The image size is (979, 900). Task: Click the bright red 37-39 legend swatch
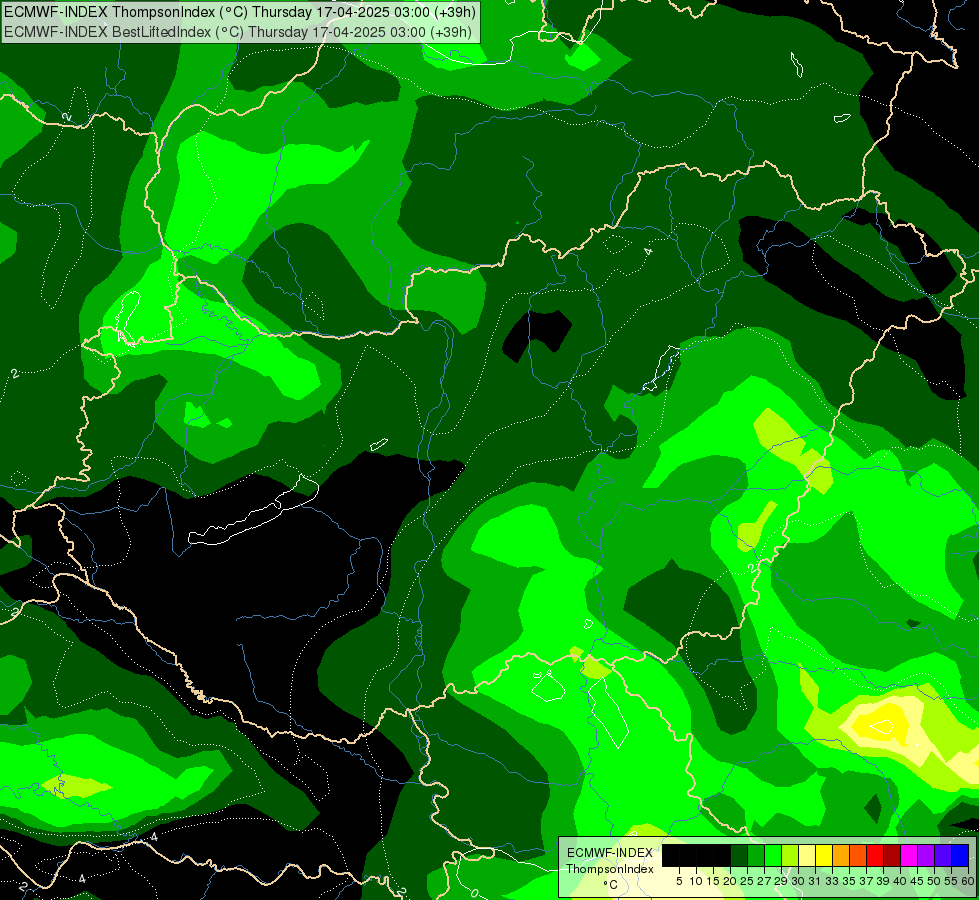[x=875, y=855]
